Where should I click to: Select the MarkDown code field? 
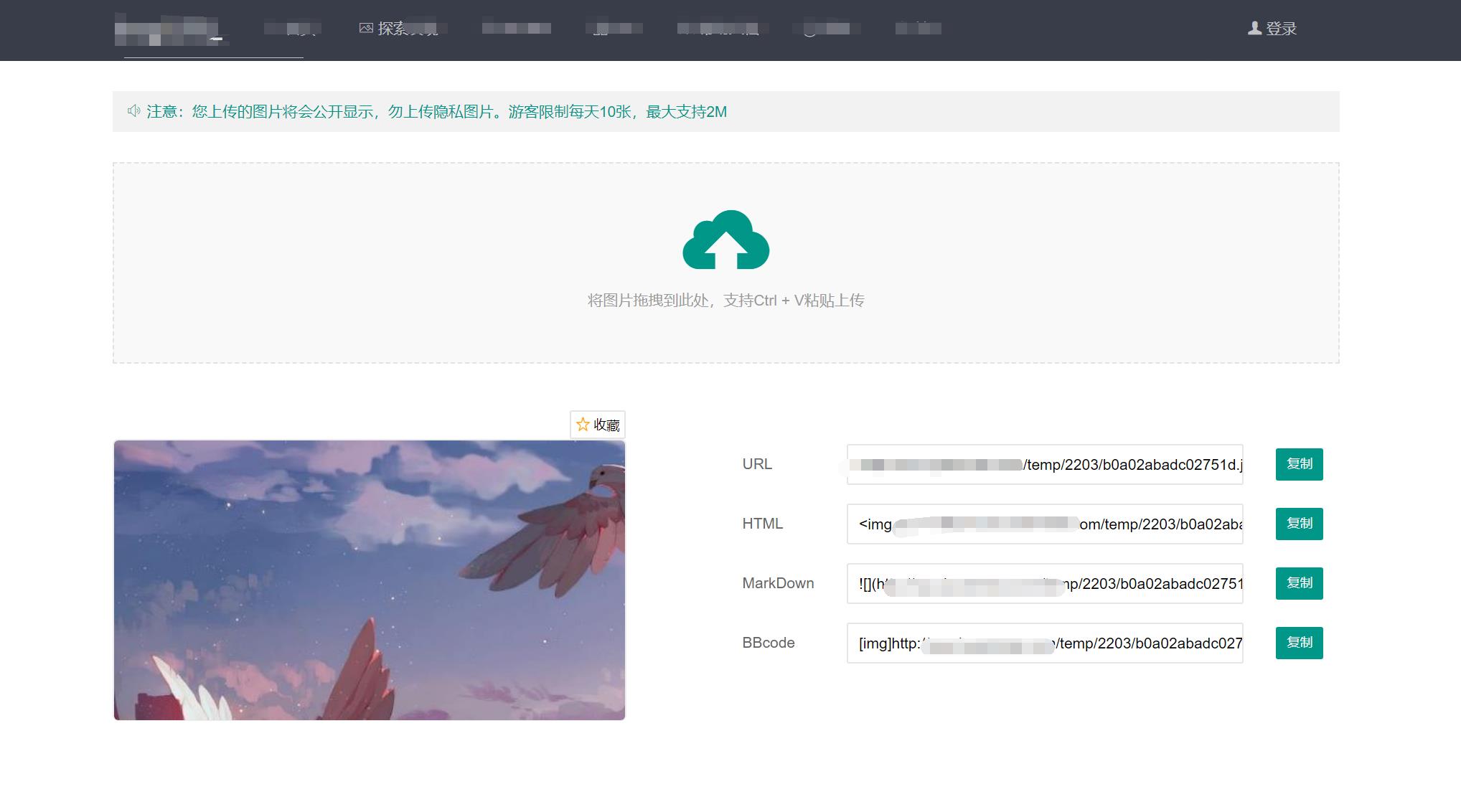coord(1044,583)
